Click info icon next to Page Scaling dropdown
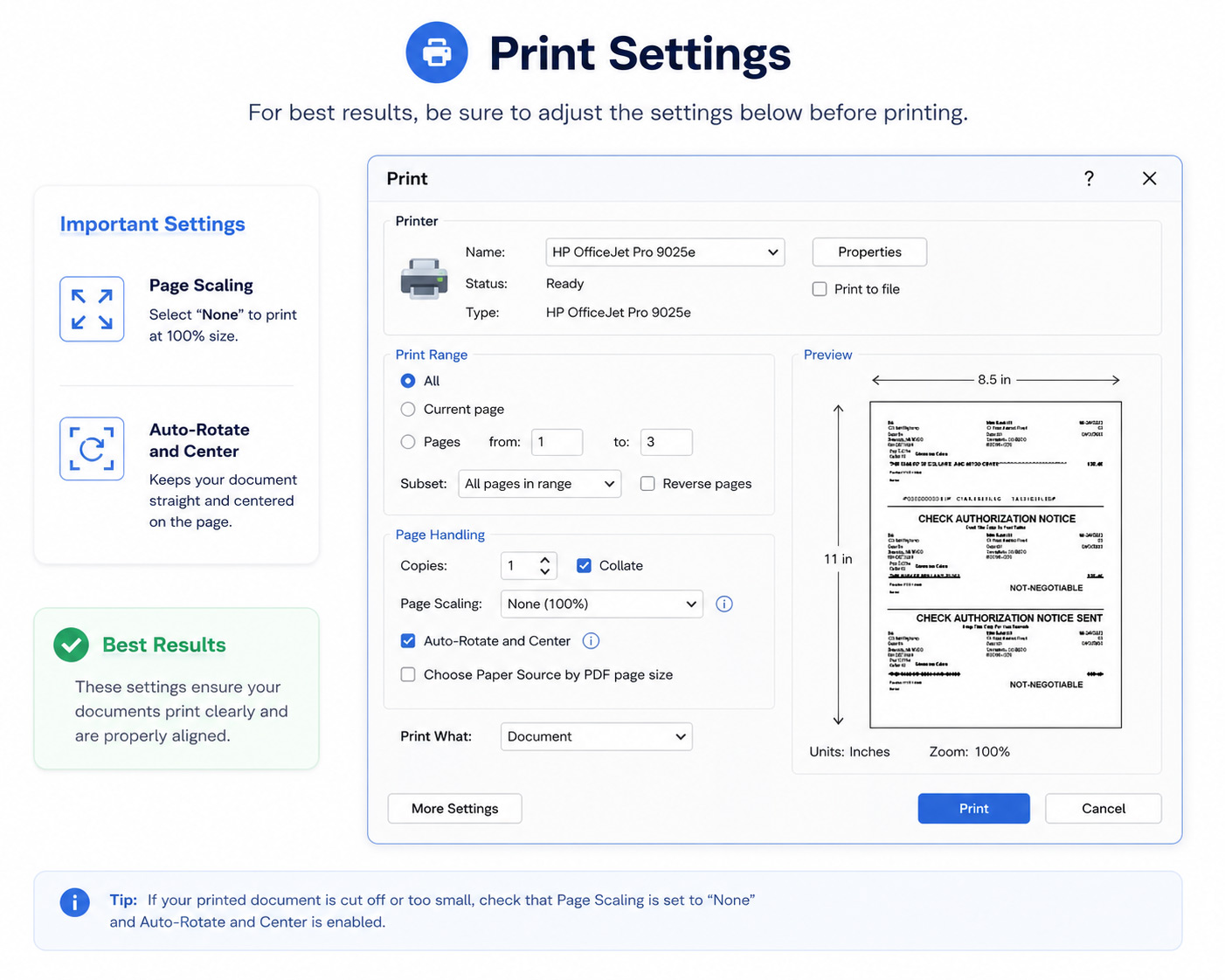 (724, 604)
